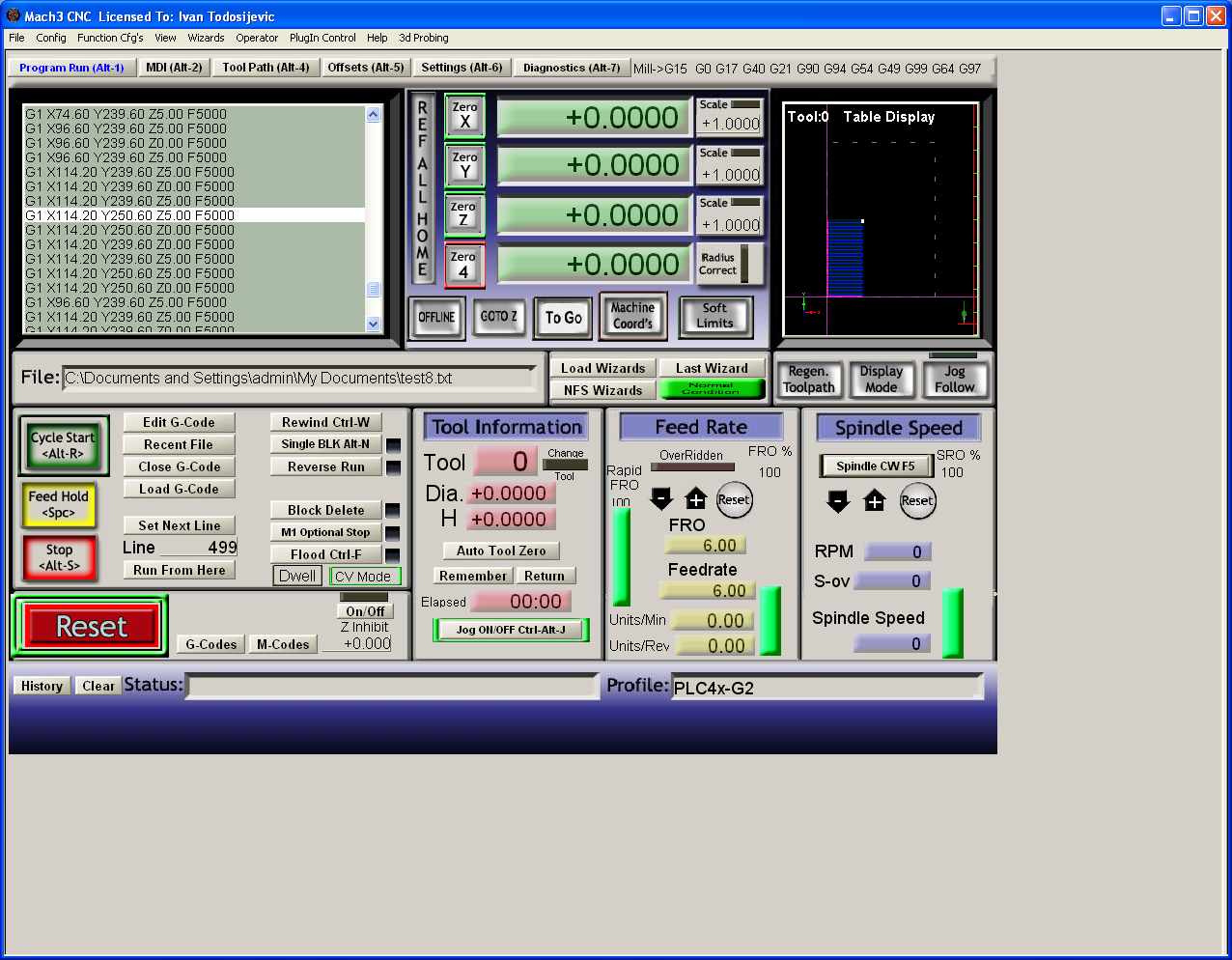
Task: Click the X axis DRO value field
Action: click(x=594, y=117)
